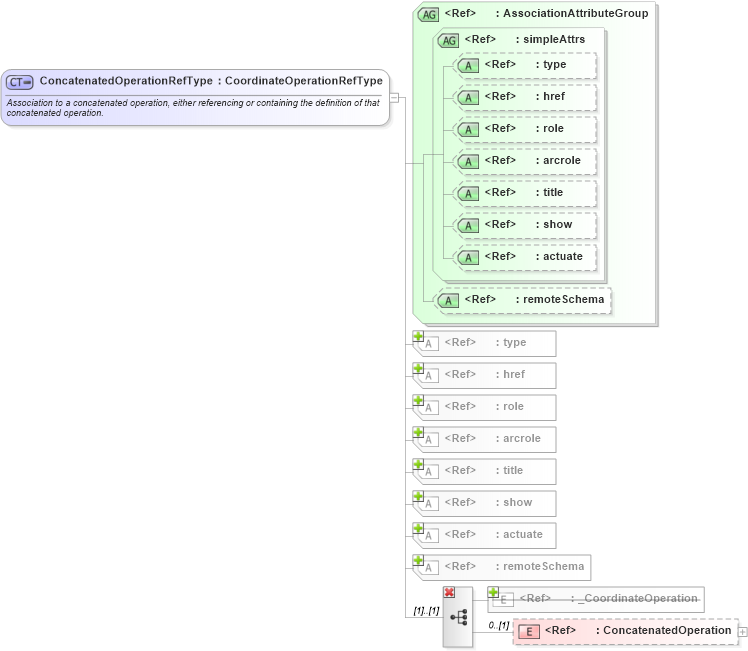The width and height of the screenshot is (748, 651).
Task: Select greyed ': title' attribute label
Action: click(509, 470)
